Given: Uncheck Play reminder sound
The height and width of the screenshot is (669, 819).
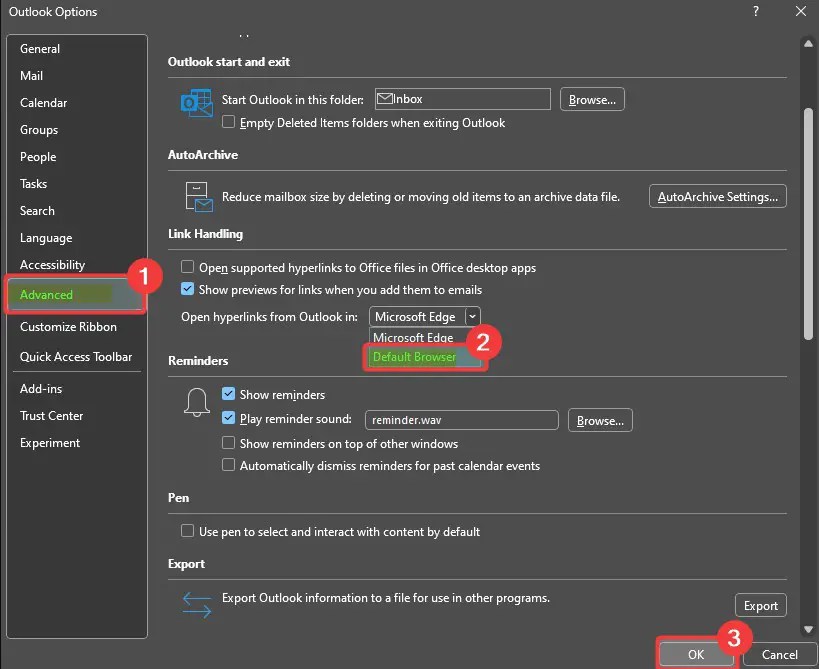Looking at the screenshot, I should pyautogui.click(x=228, y=418).
